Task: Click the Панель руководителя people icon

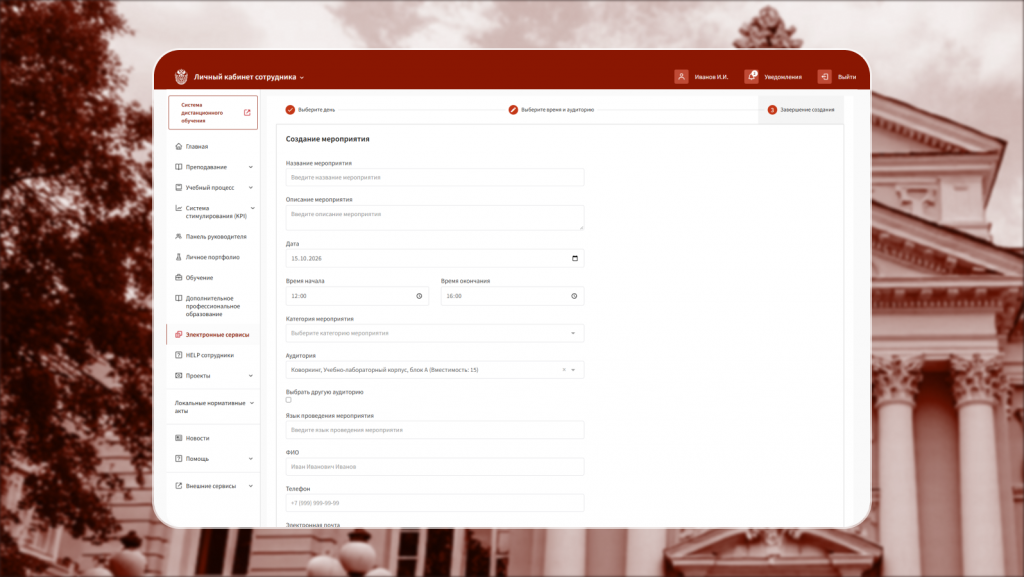Action: (x=178, y=236)
